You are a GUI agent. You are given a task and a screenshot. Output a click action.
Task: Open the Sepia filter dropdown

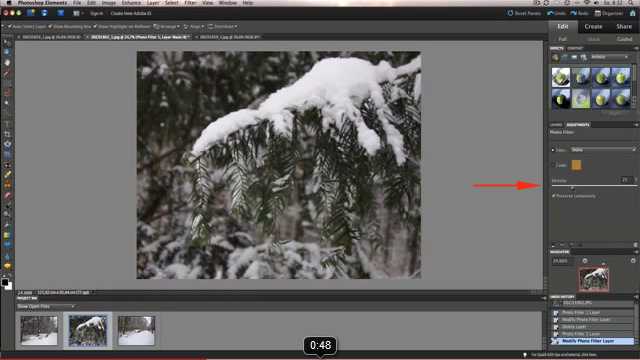click(603, 150)
